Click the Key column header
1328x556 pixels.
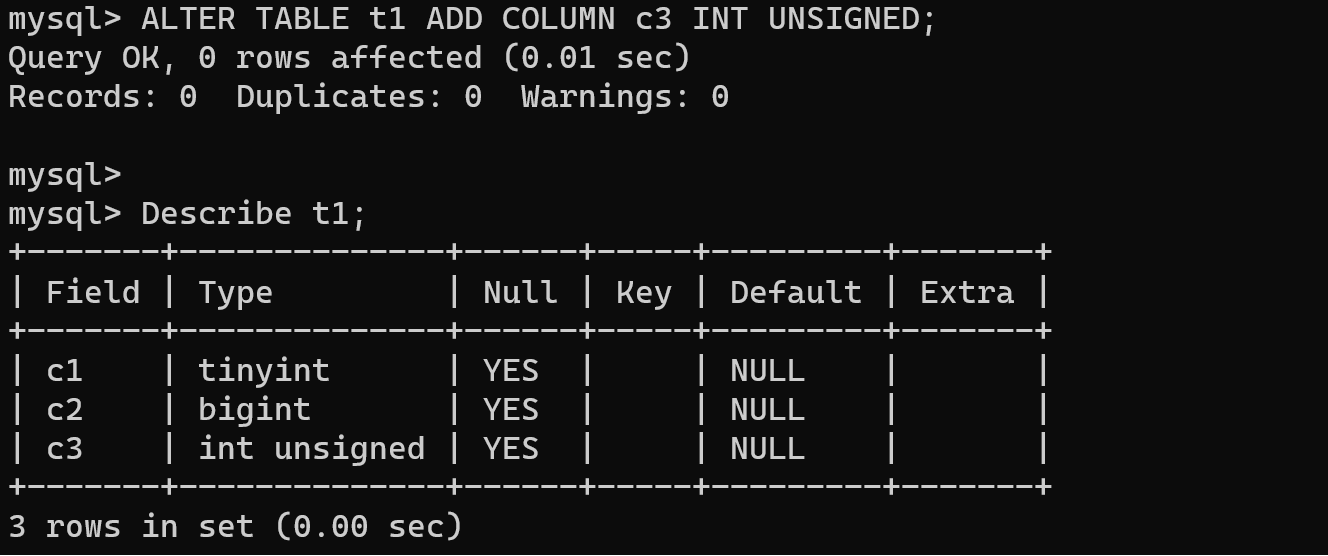(643, 293)
